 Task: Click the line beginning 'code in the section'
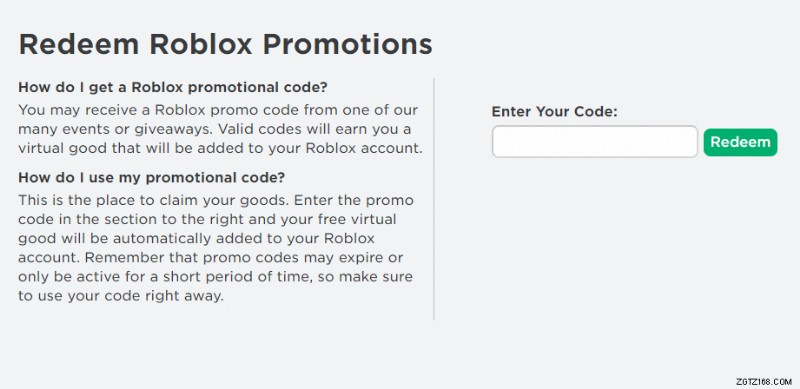(x=207, y=220)
